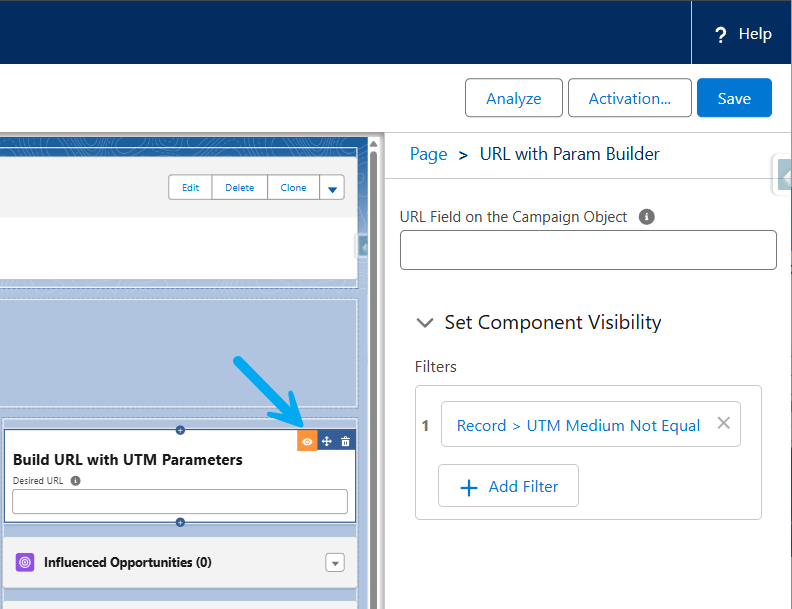This screenshot has height=609, width=792.
Task: Add a new visibility filter
Action: click(x=508, y=486)
